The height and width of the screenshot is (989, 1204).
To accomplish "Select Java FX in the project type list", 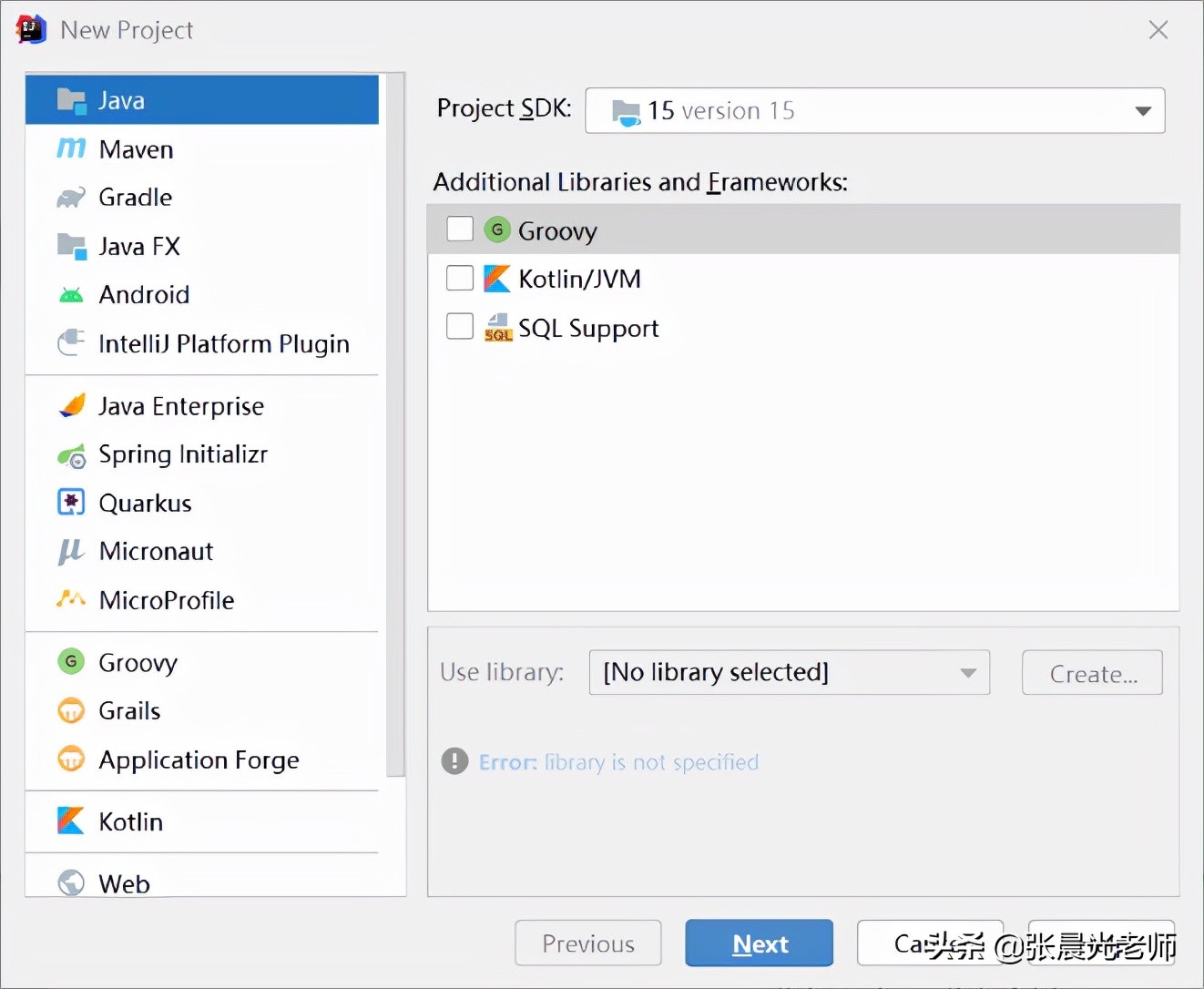I will coord(202,246).
